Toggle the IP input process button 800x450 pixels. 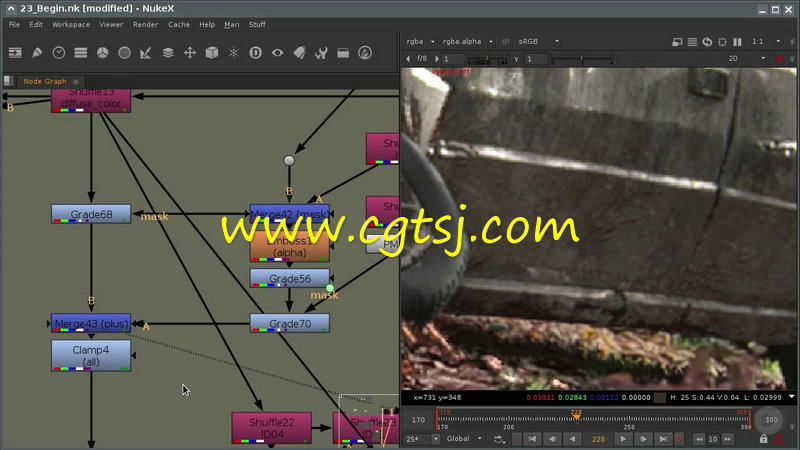pyautogui.click(x=506, y=42)
